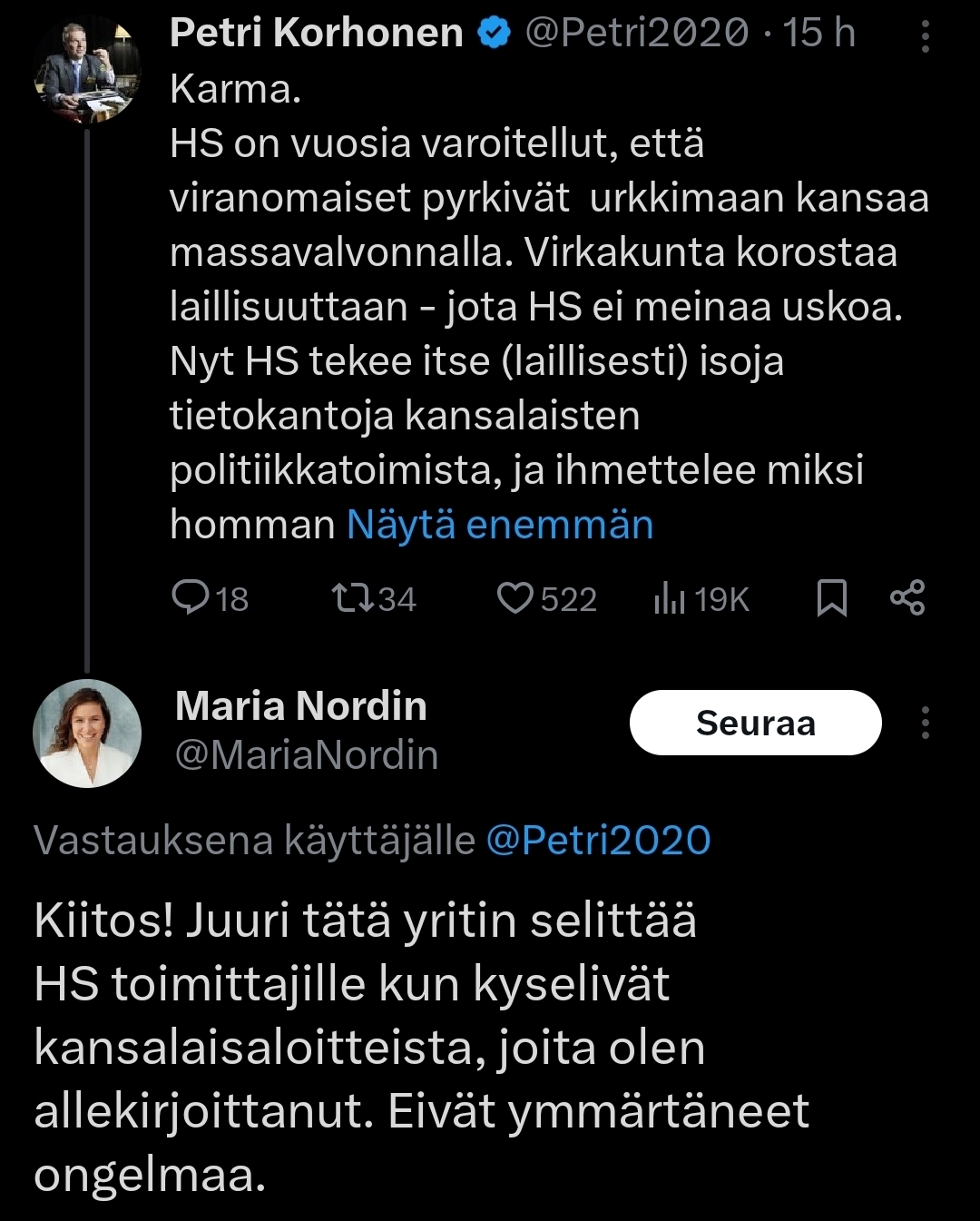Like the tweet with 522 likes
Image resolution: width=980 pixels, height=1221 pixels.
[x=515, y=598]
